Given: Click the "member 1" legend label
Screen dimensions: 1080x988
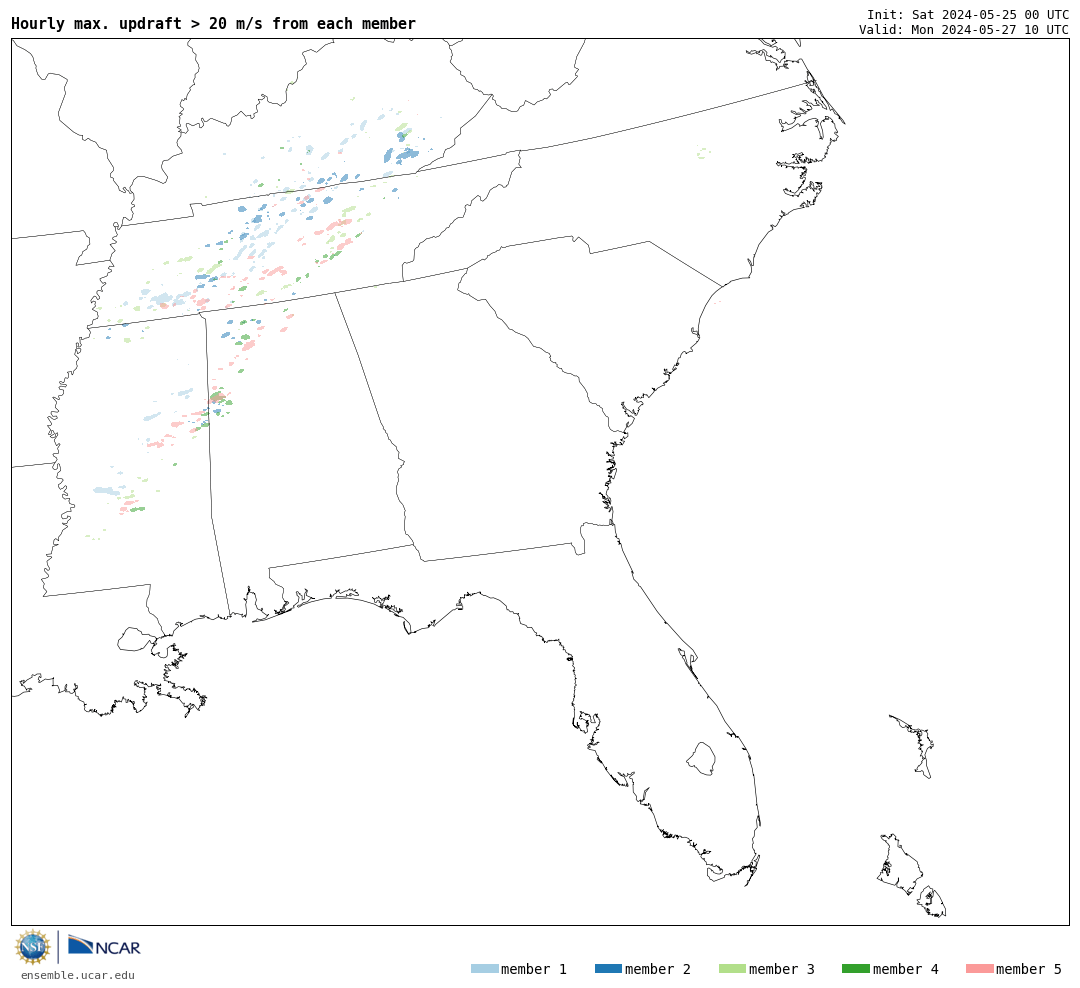Looking at the screenshot, I should tap(534, 969).
